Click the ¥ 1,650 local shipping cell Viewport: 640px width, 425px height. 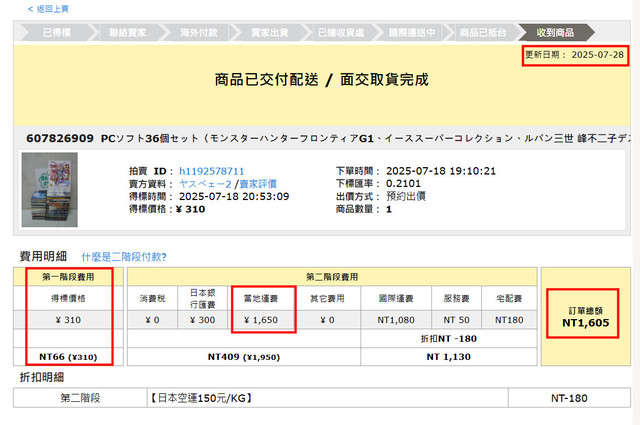[x=261, y=320]
